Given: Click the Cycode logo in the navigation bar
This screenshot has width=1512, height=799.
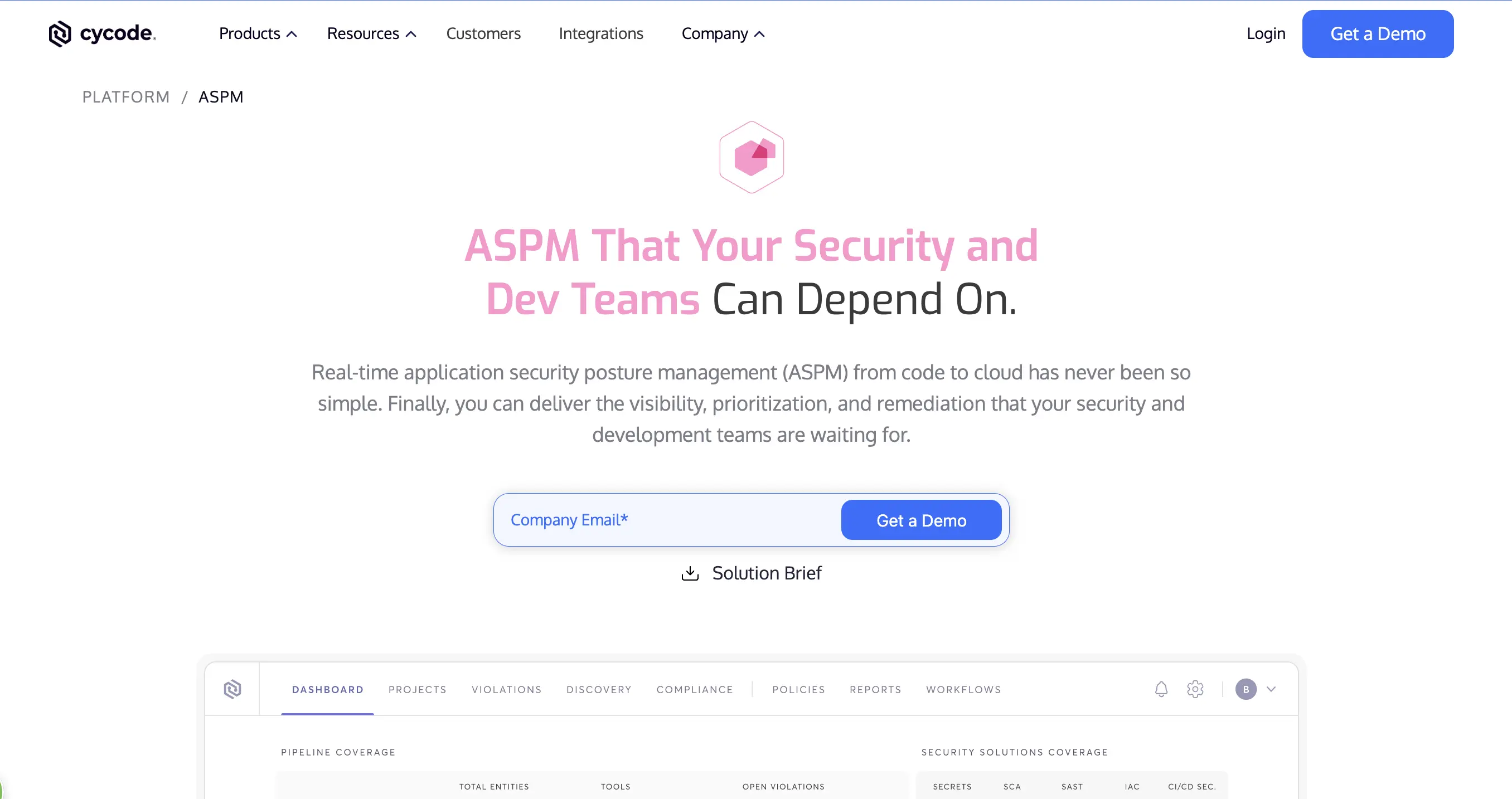Looking at the screenshot, I should (x=101, y=33).
